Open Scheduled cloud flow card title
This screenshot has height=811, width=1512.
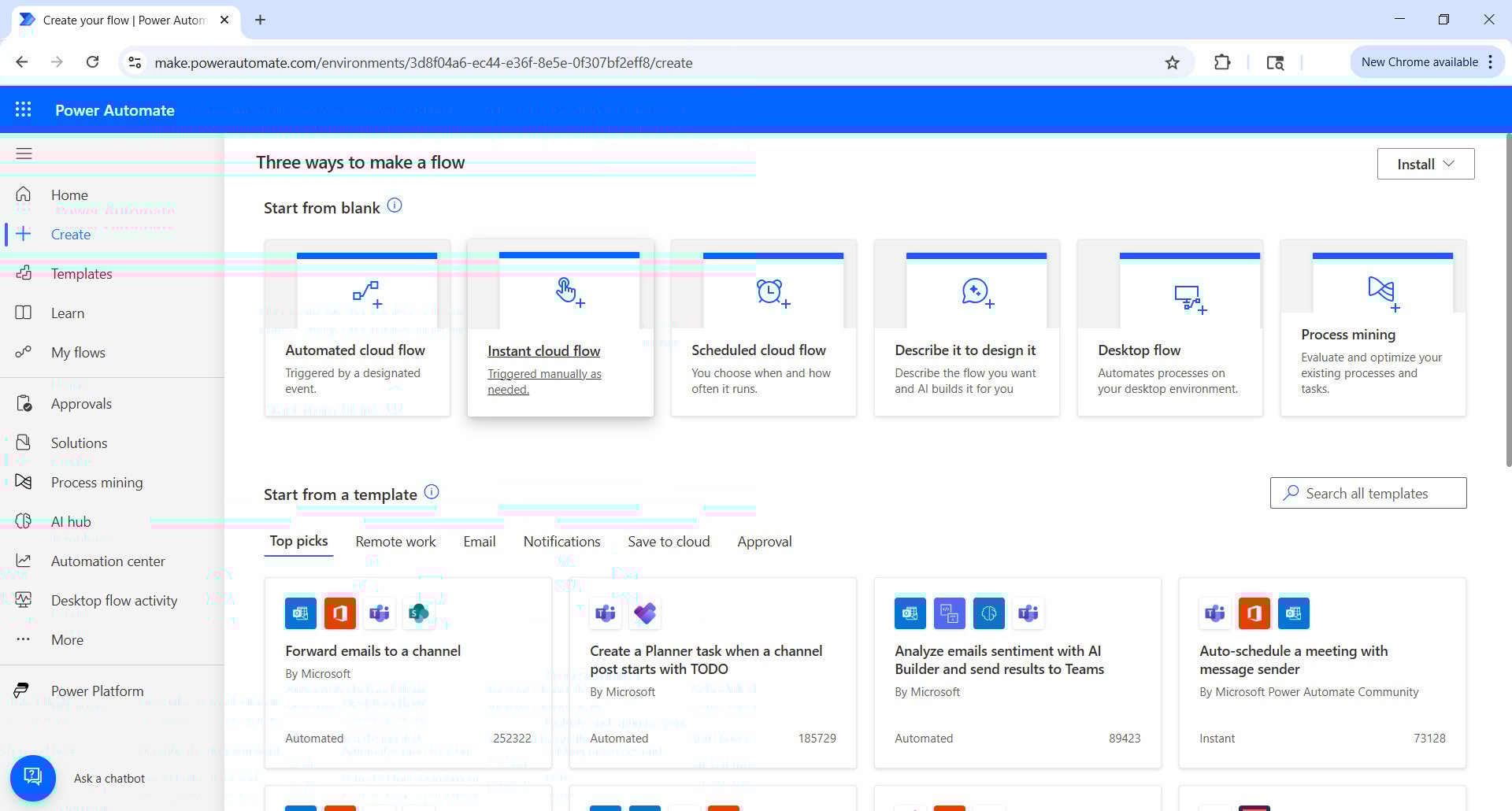coord(758,350)
